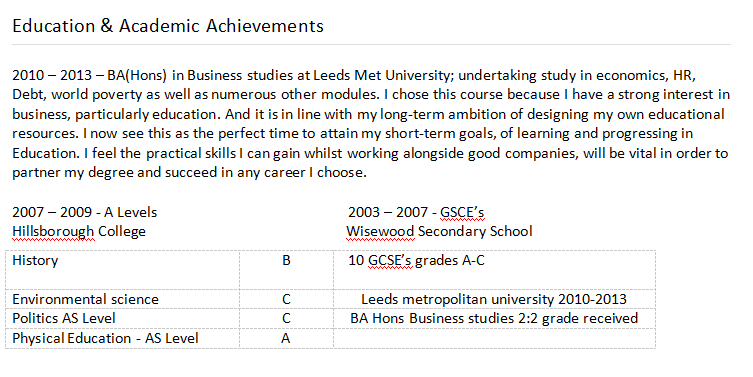Click the grade B cell for History

tap(286, 270)
